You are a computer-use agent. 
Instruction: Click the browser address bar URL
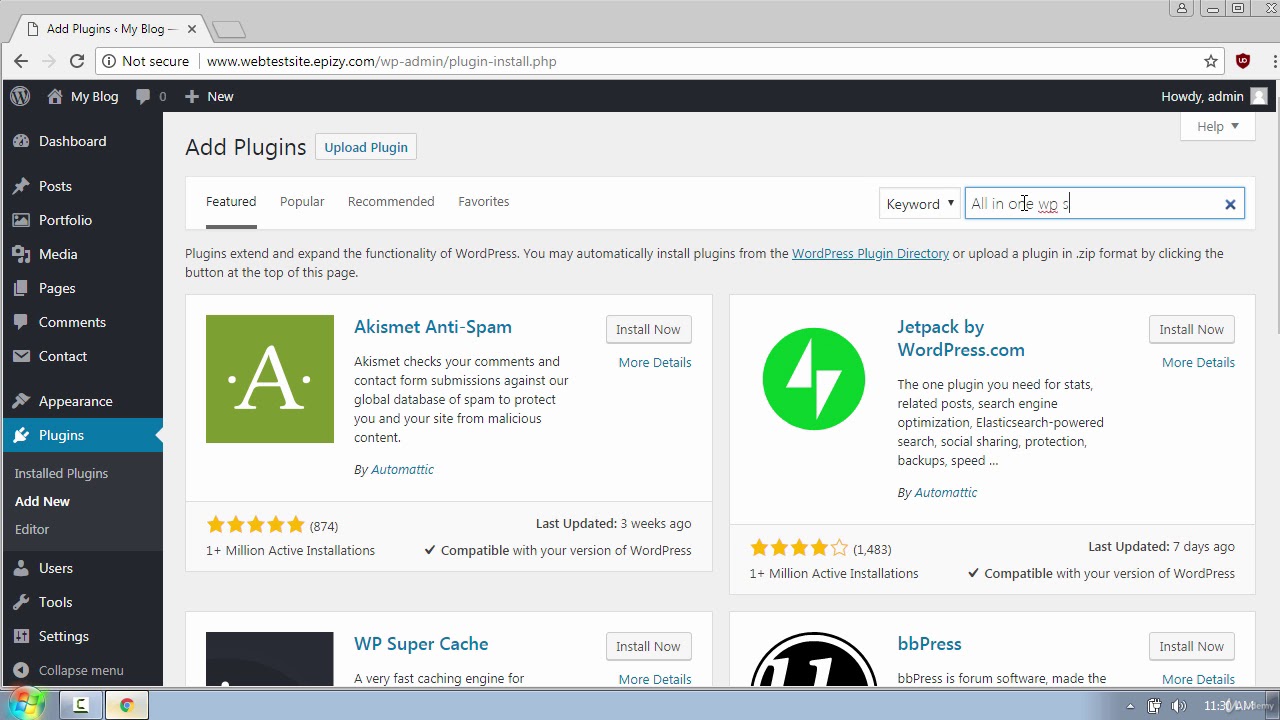click(381, 61)
